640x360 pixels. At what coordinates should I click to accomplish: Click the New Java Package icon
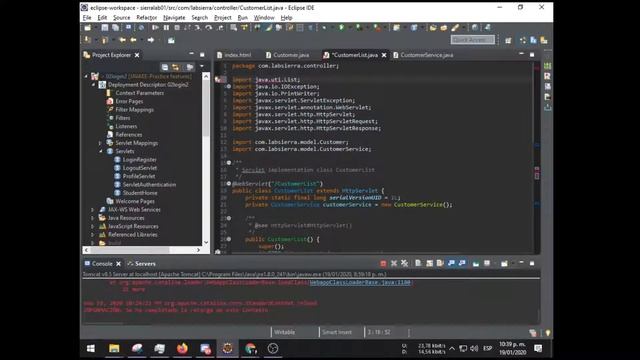[396, 28]
